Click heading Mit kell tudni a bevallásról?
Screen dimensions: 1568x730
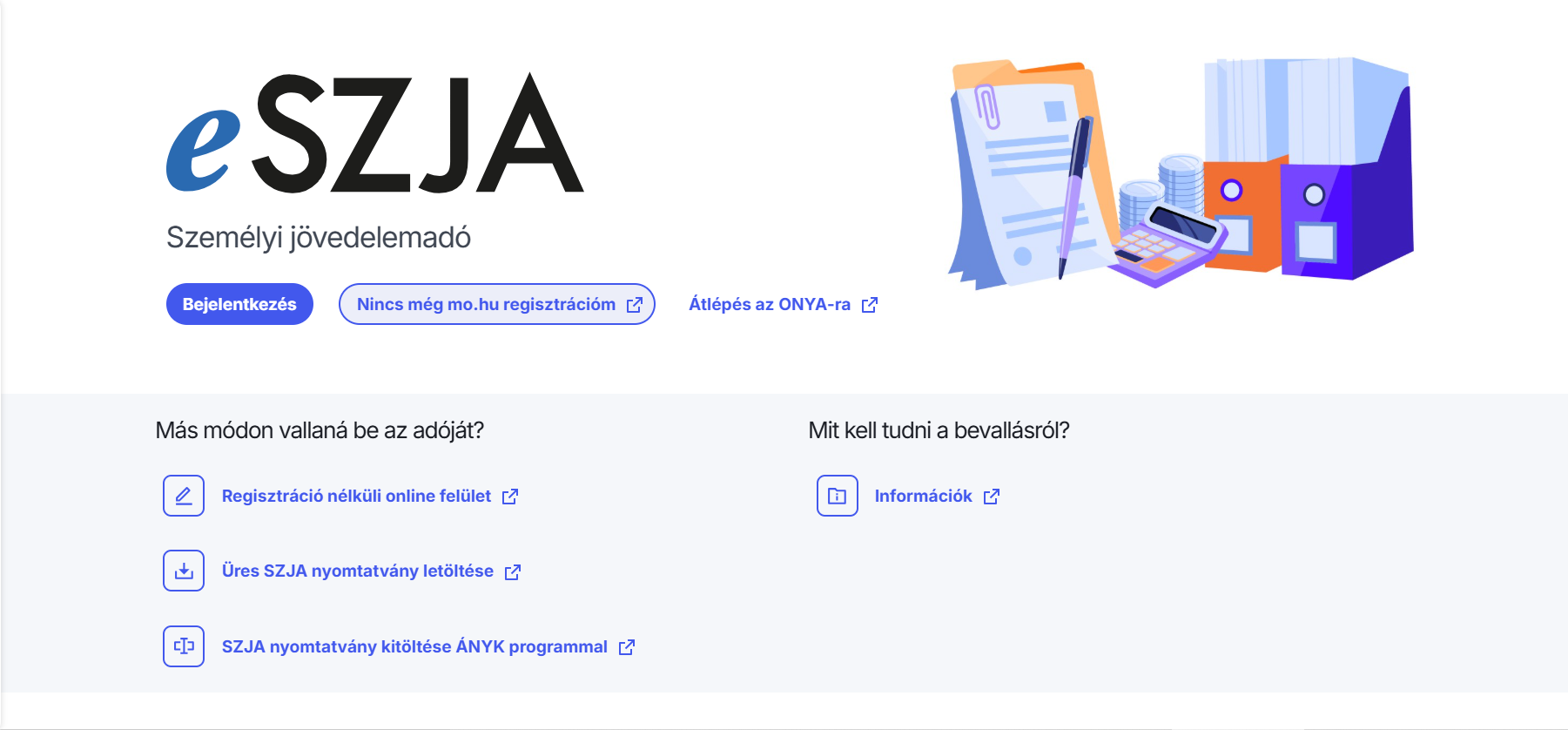(939, 430)
